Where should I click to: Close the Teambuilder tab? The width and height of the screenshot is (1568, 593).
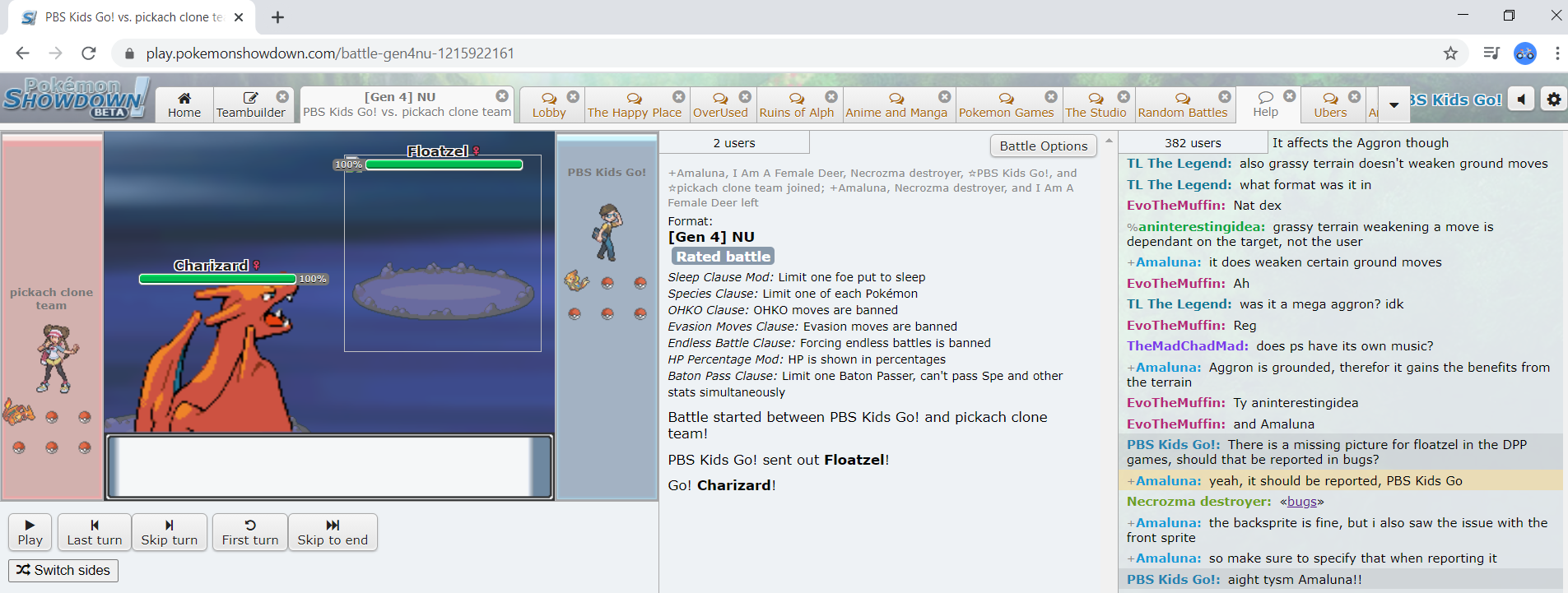coord(282,96)
